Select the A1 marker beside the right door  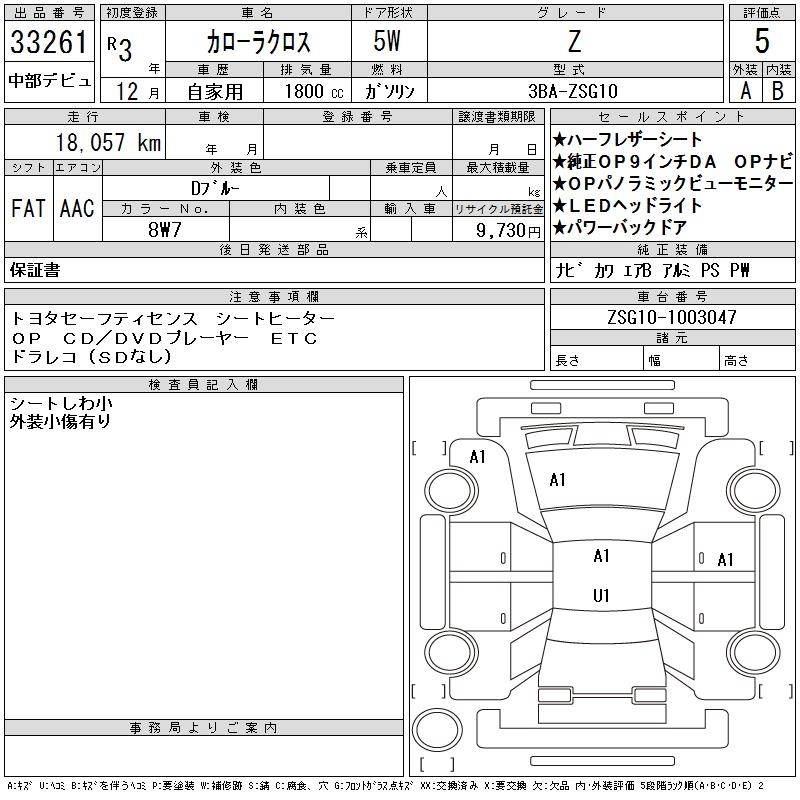[726, 560]
